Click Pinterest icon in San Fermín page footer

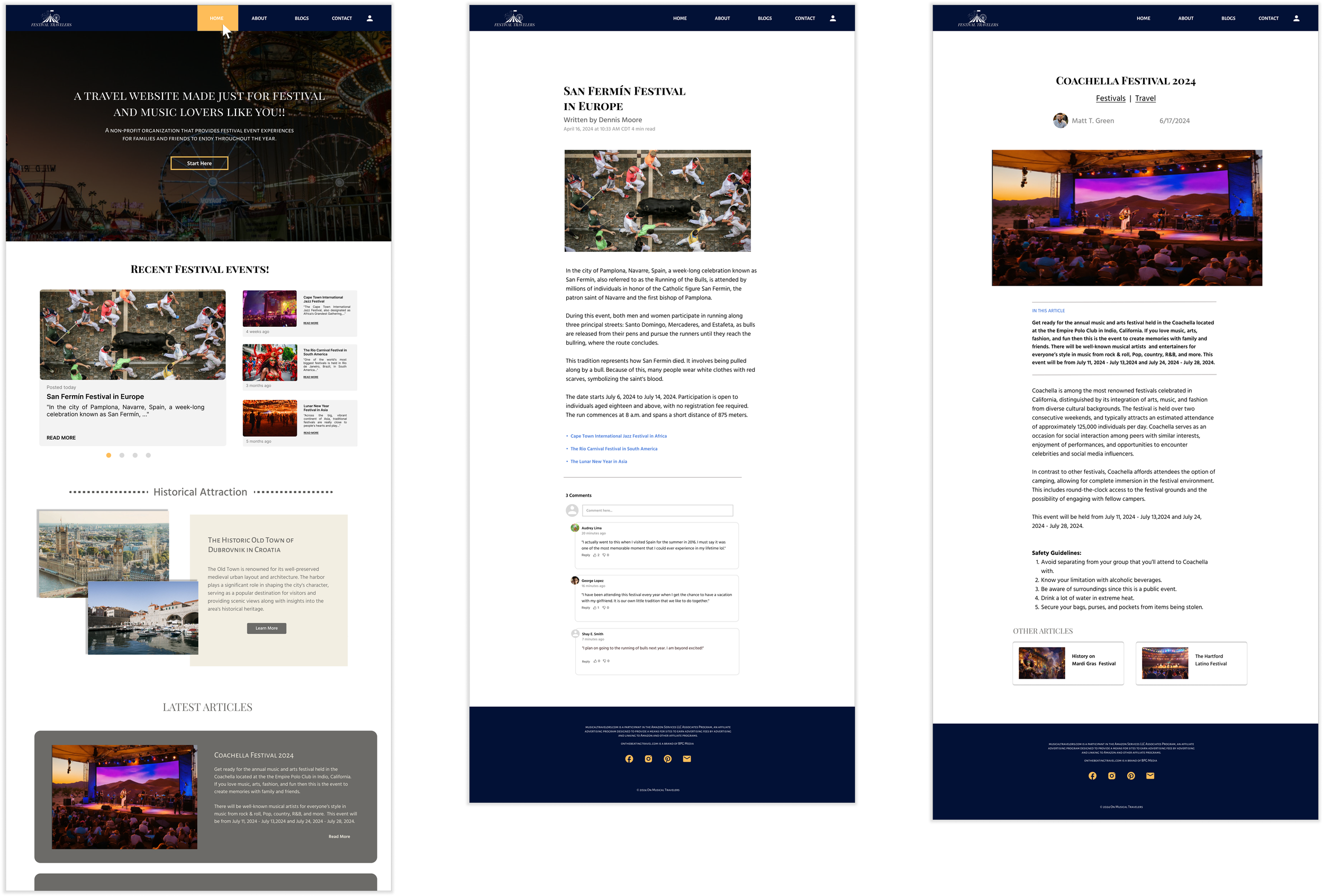668,759
